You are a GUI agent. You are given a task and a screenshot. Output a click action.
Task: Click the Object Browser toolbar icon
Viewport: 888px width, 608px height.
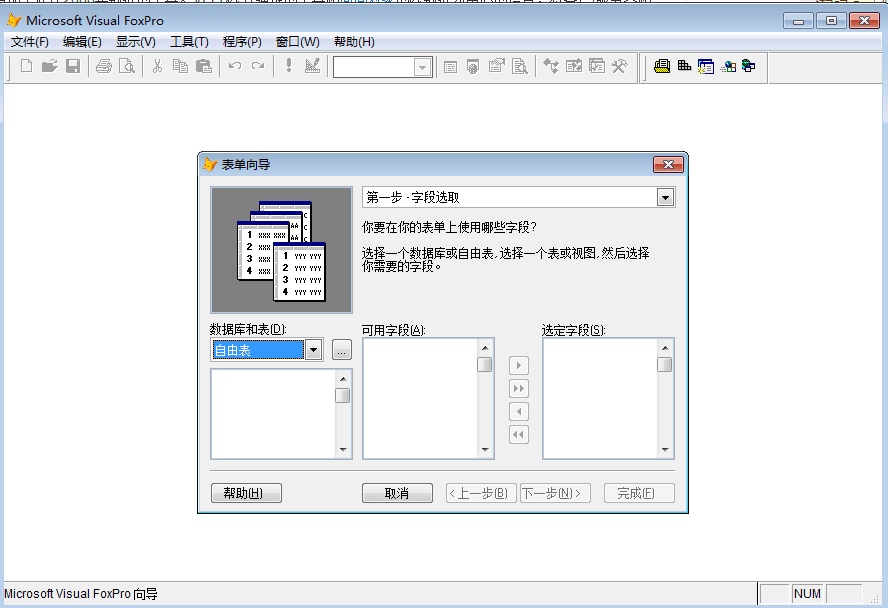(574, 67)
